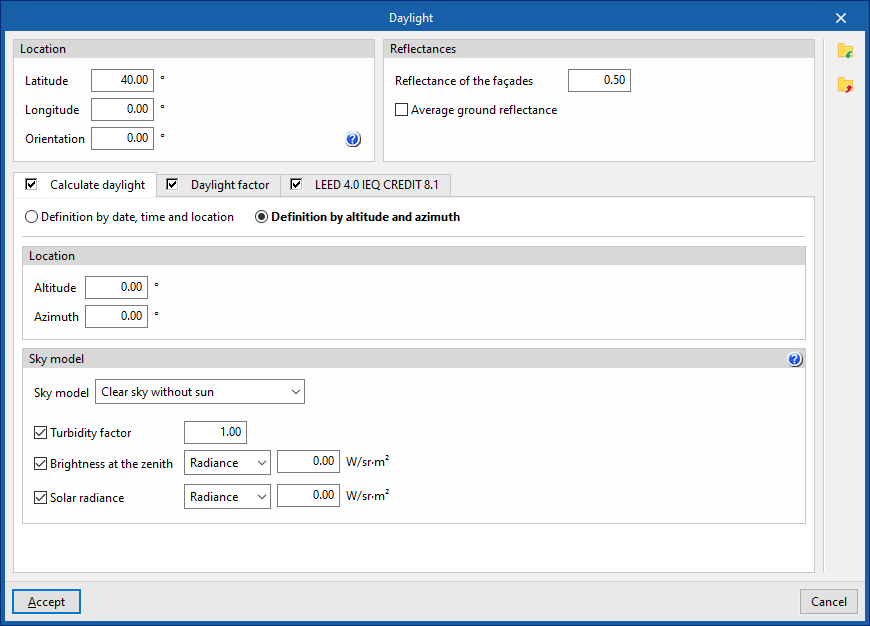Screen dimensions: 870x626
Task: Click Reflectance of the façades field
Action: [x=599, y=80]
